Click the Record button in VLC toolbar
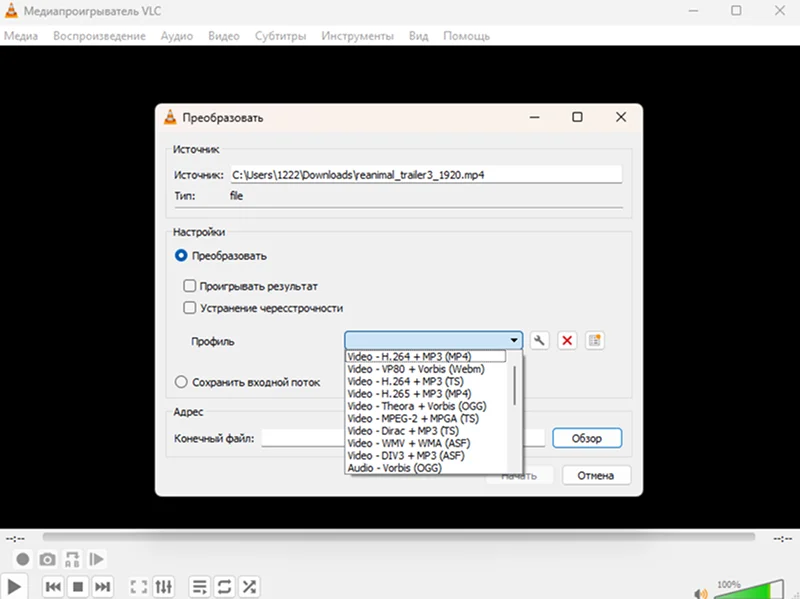Image resolution: width=800 pixels, height=599 pixels. click(22, 559)
